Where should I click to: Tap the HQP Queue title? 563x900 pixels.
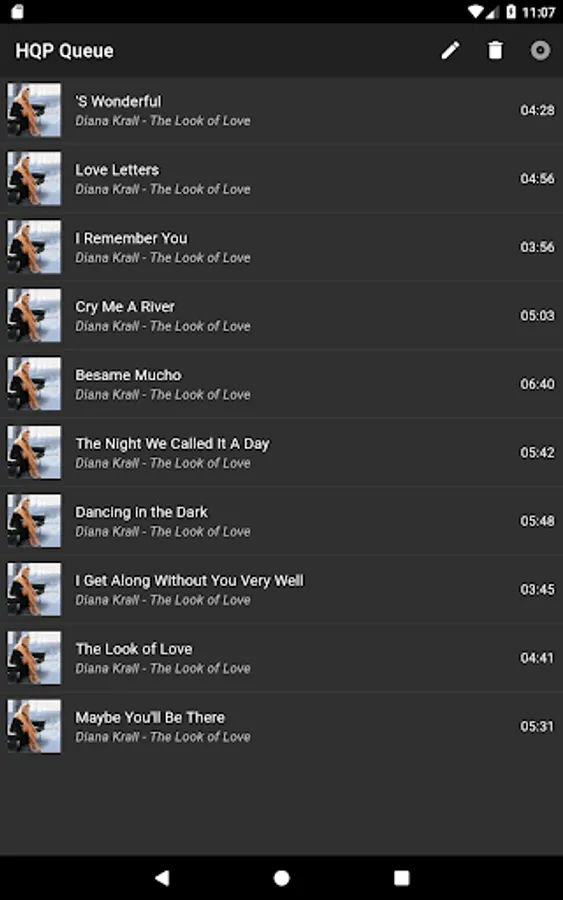coord(64,51)
